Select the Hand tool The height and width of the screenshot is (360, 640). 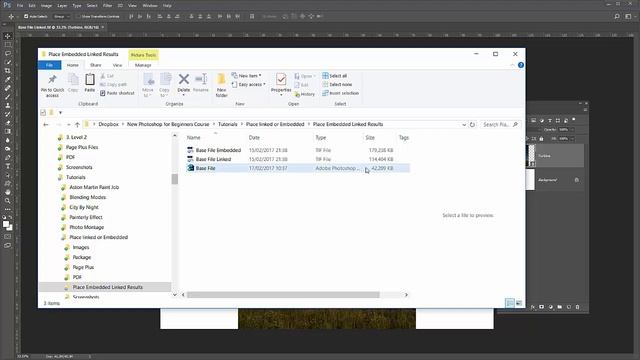tap(7, 192)
